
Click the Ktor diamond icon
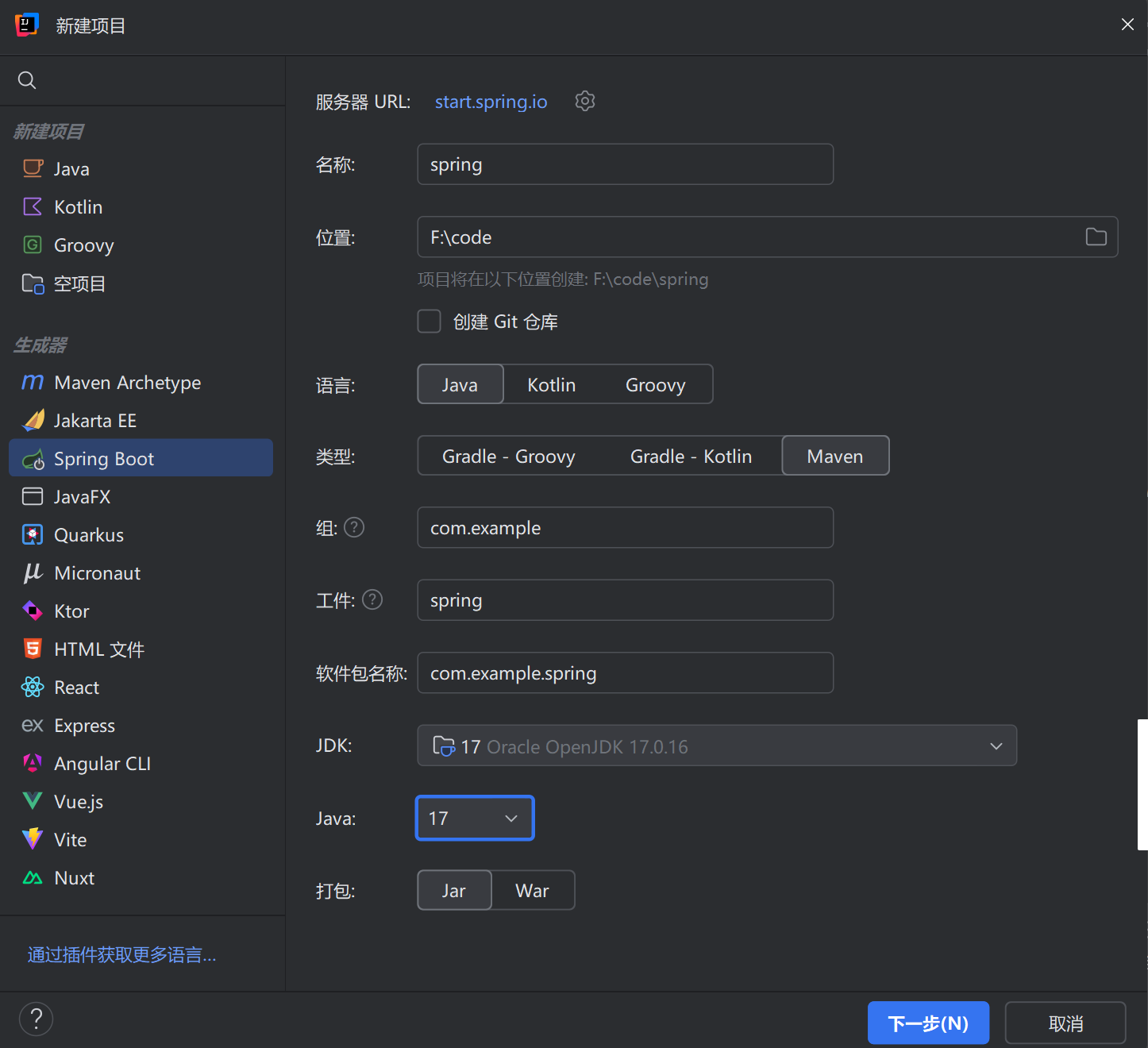[33, 611]
